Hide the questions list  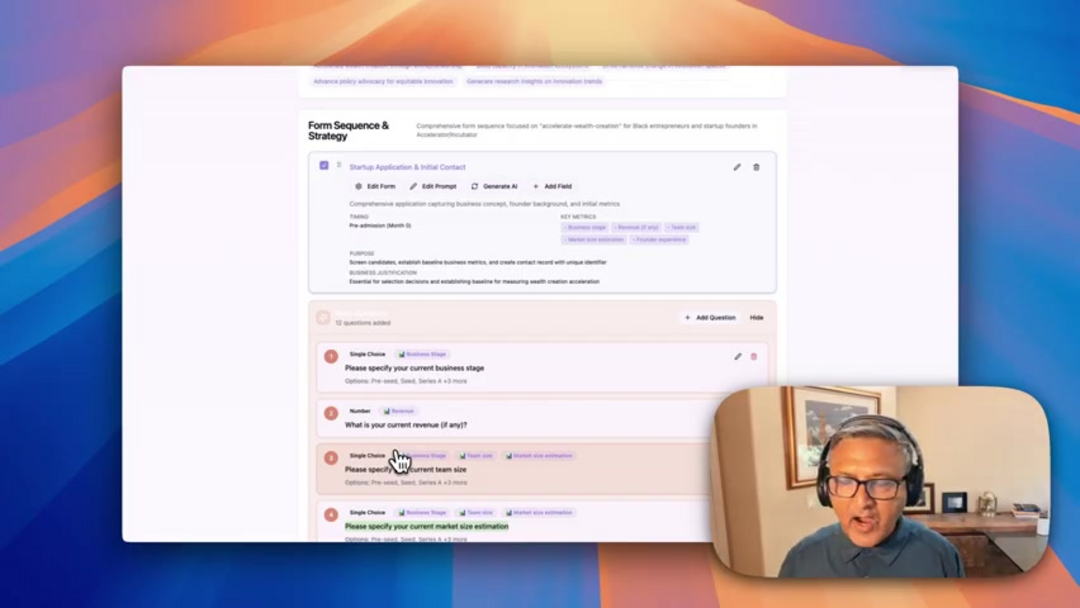[x=756, y=317]
